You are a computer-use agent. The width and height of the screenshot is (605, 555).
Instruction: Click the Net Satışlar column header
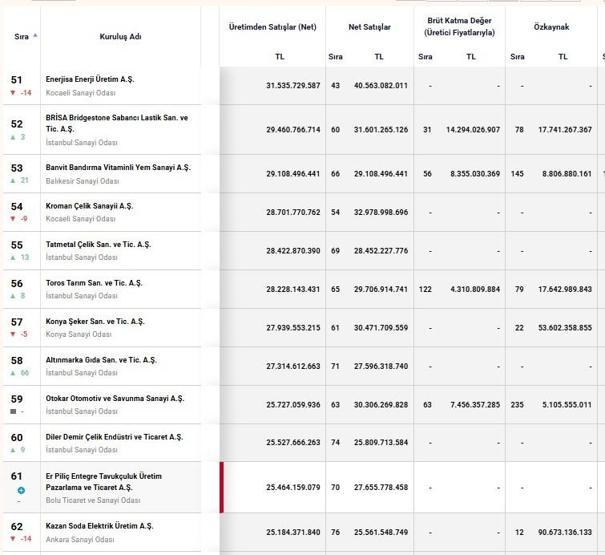pyautogui.click(x=369, y=27)
